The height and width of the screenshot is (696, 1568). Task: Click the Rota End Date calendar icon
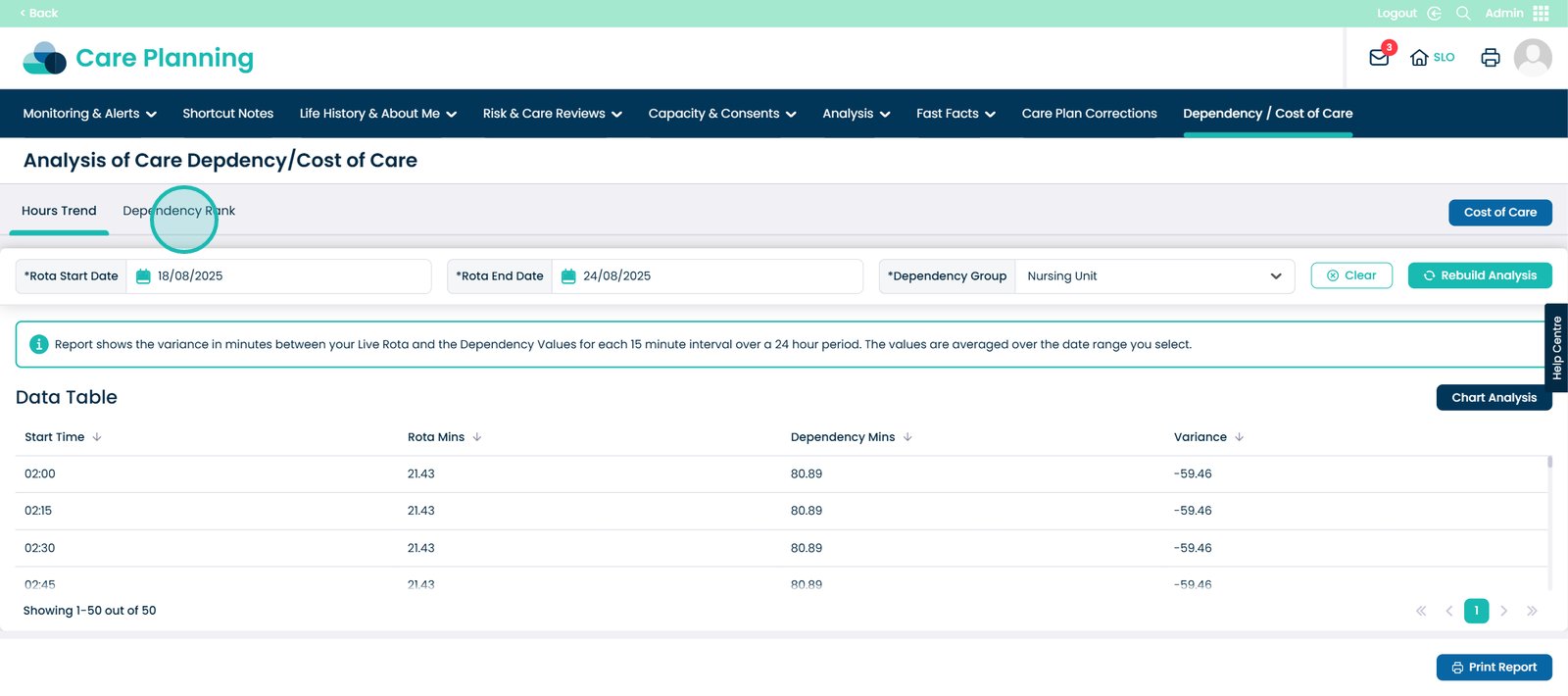(568, 276)
